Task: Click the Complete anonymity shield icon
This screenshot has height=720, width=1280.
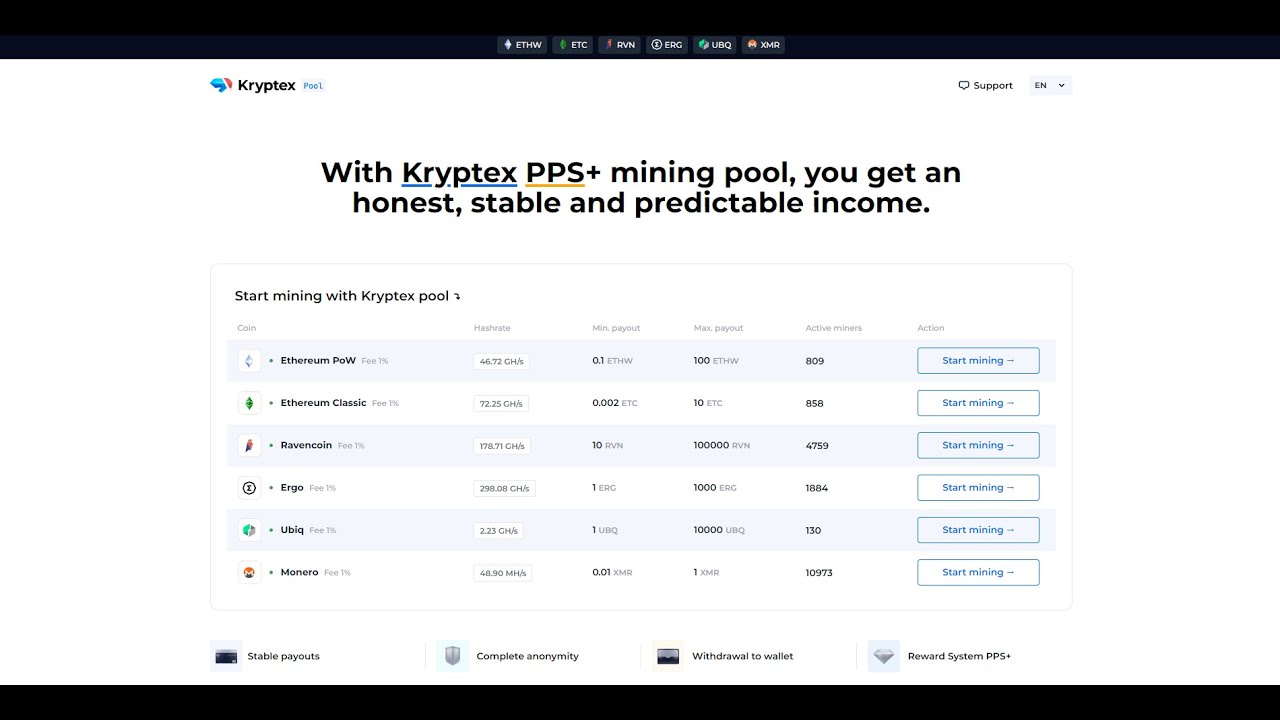Action: tap(453, 656)
